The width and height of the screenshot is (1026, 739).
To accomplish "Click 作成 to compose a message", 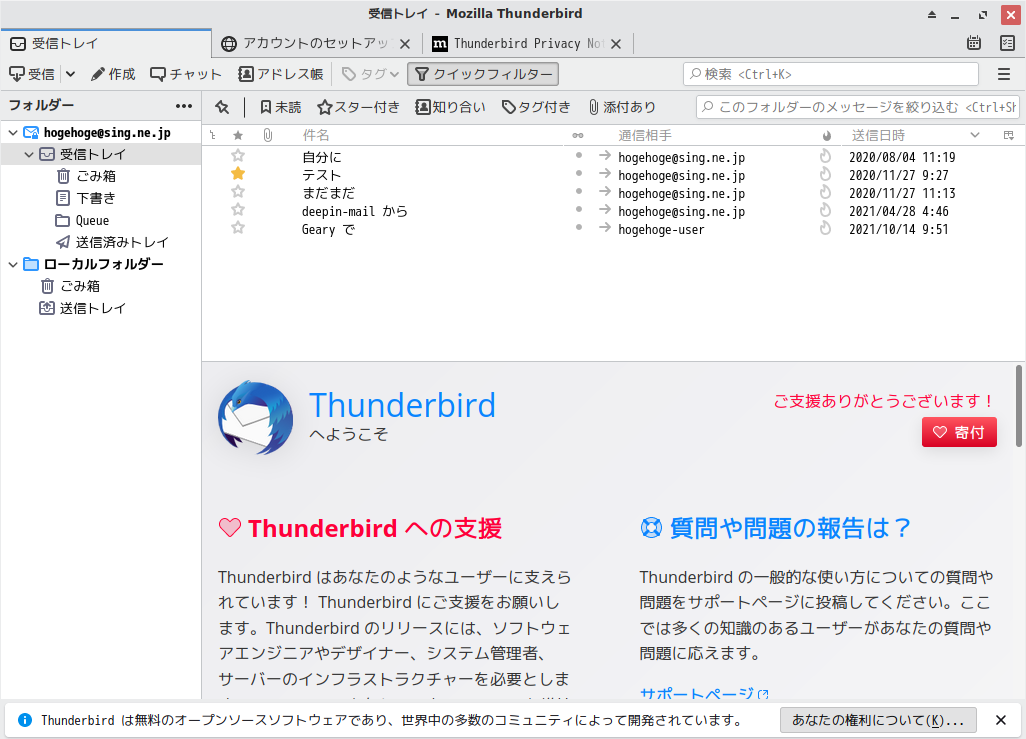I will pyautogui.click(x=113, y=75).
